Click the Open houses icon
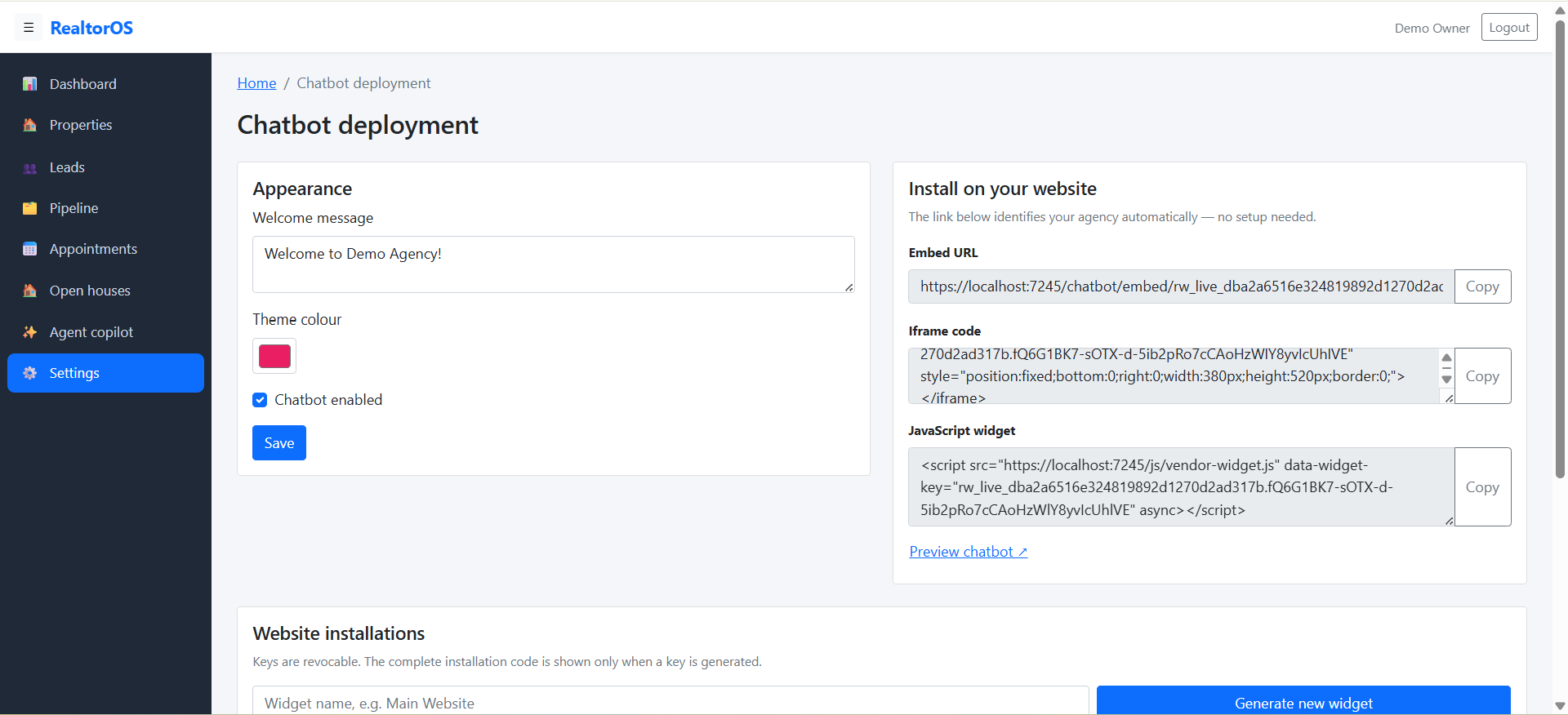Viewport: 1568px width, 715px height. point(30,291)
